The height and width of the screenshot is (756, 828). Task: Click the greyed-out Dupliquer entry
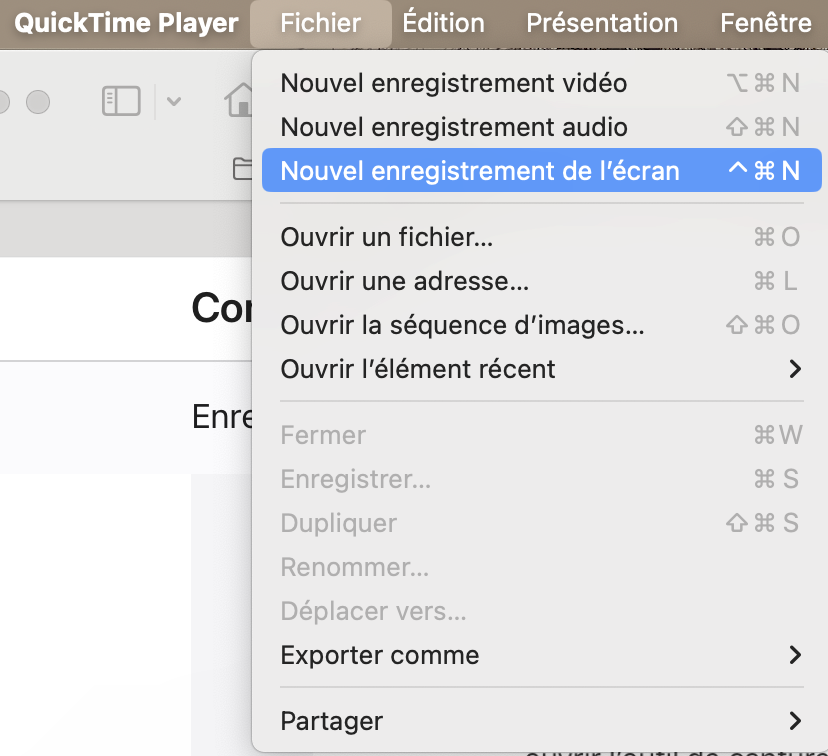tap(339, 523)
